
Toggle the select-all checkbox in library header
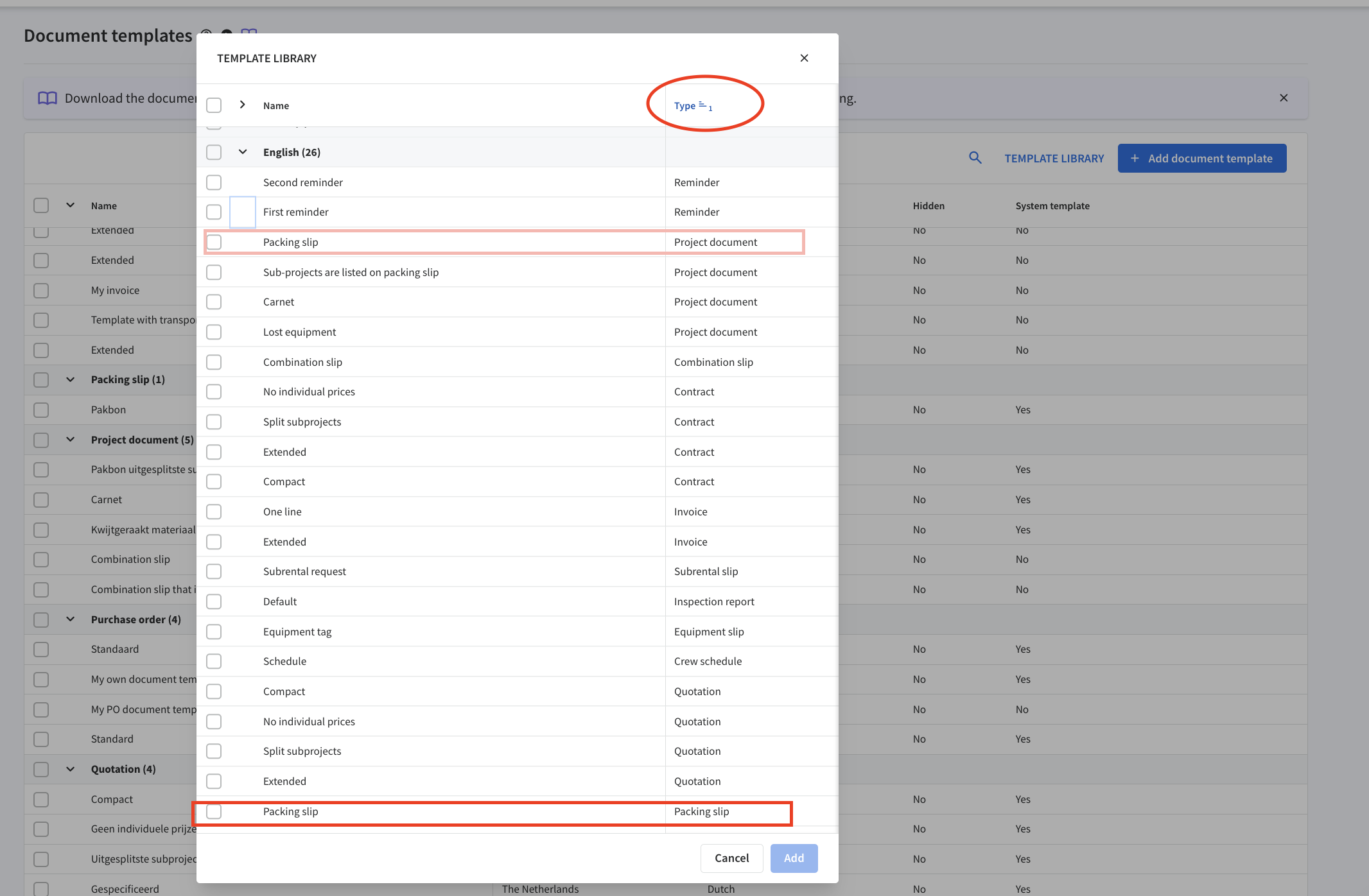214,105
